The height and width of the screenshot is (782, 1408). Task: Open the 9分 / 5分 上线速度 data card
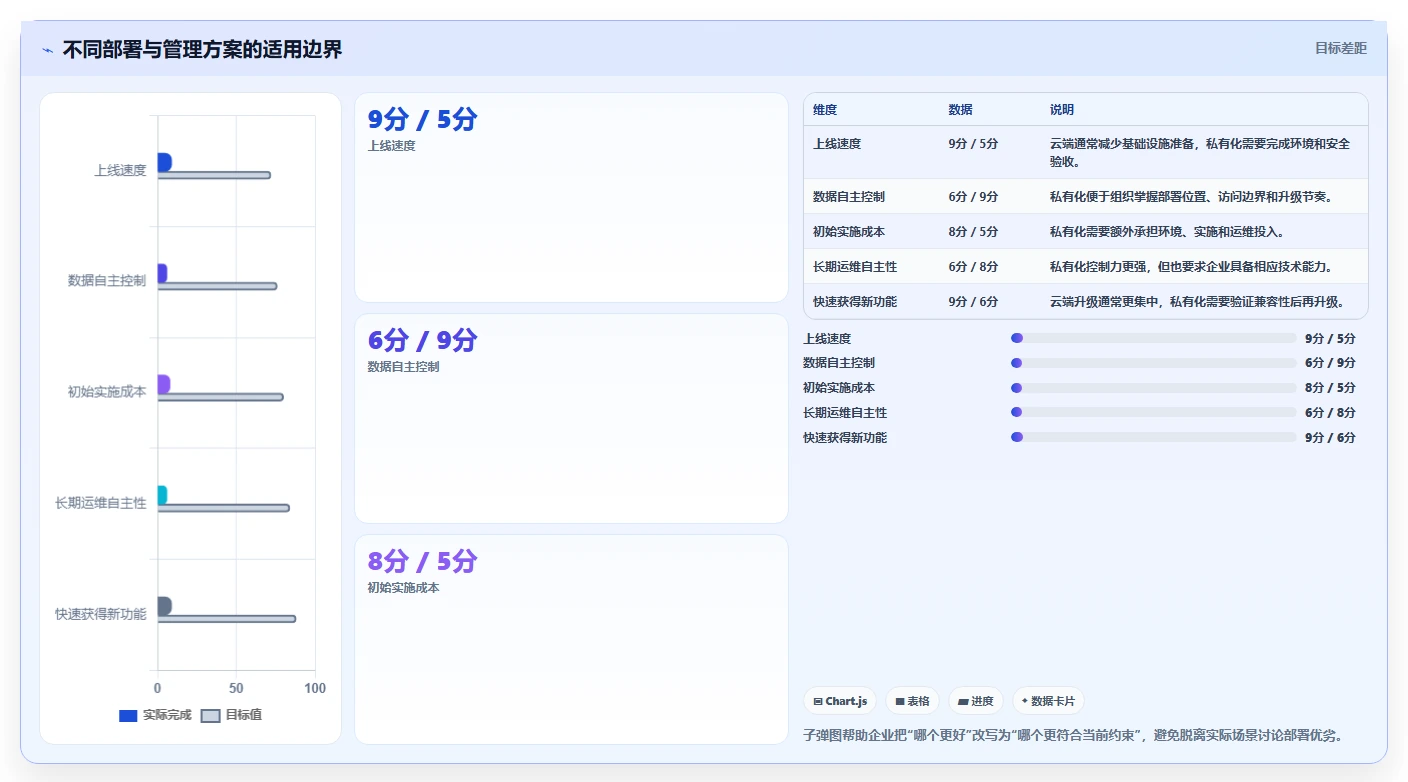(x=571, y=197)
